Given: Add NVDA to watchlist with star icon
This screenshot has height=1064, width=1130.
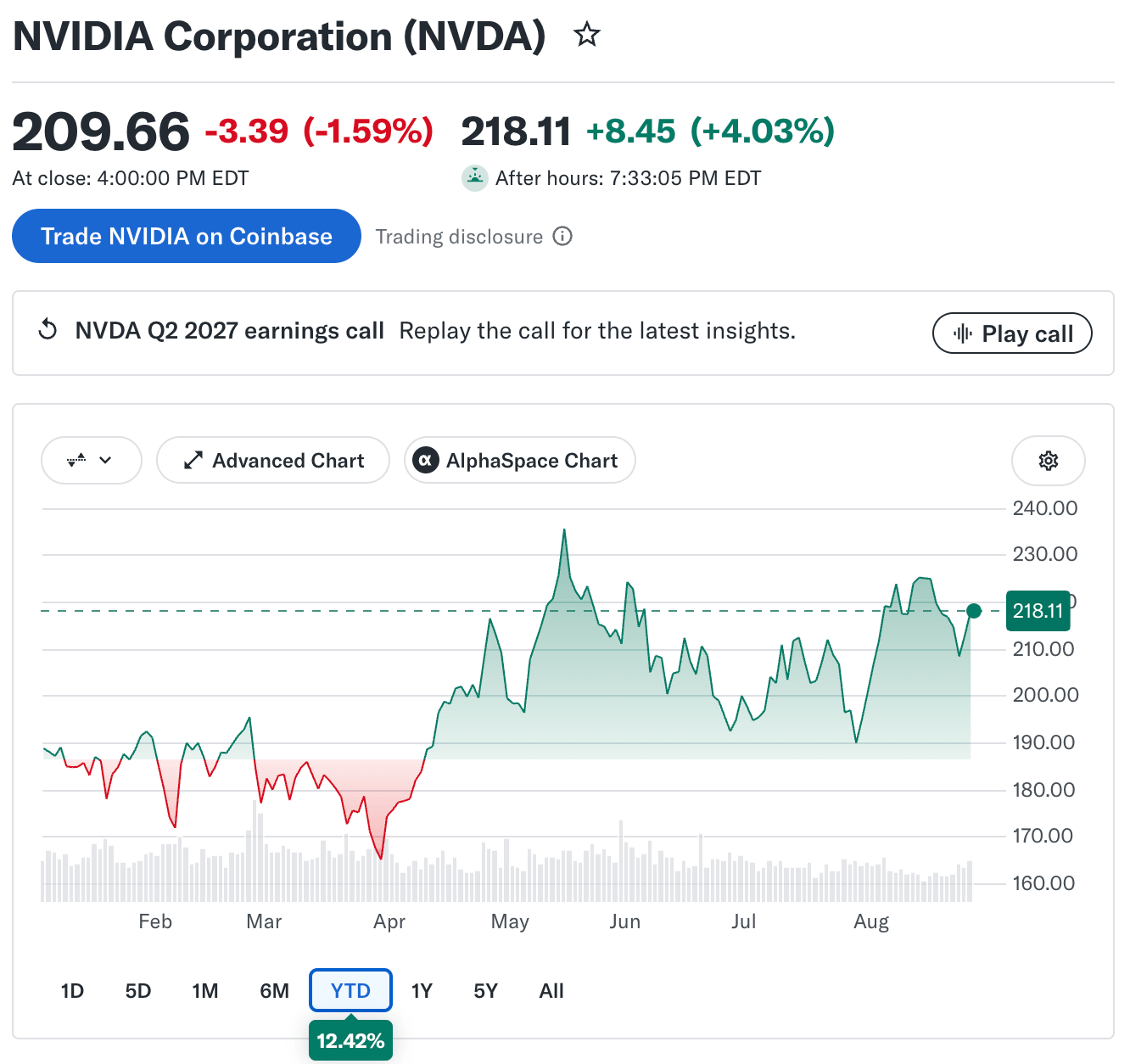Looking at the screenshot, I should (586, 35).
